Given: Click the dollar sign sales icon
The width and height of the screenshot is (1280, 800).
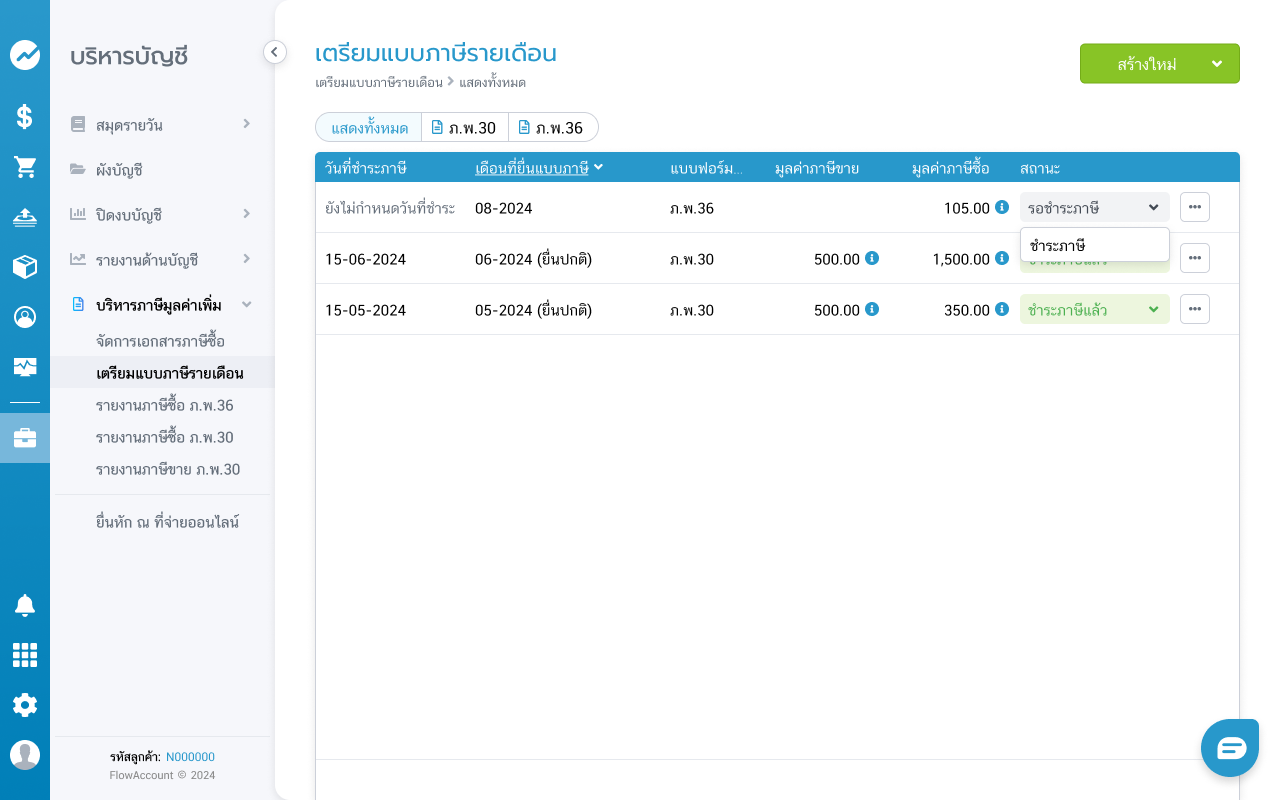Looking at the screenshot, I should [x=25, y=117].
